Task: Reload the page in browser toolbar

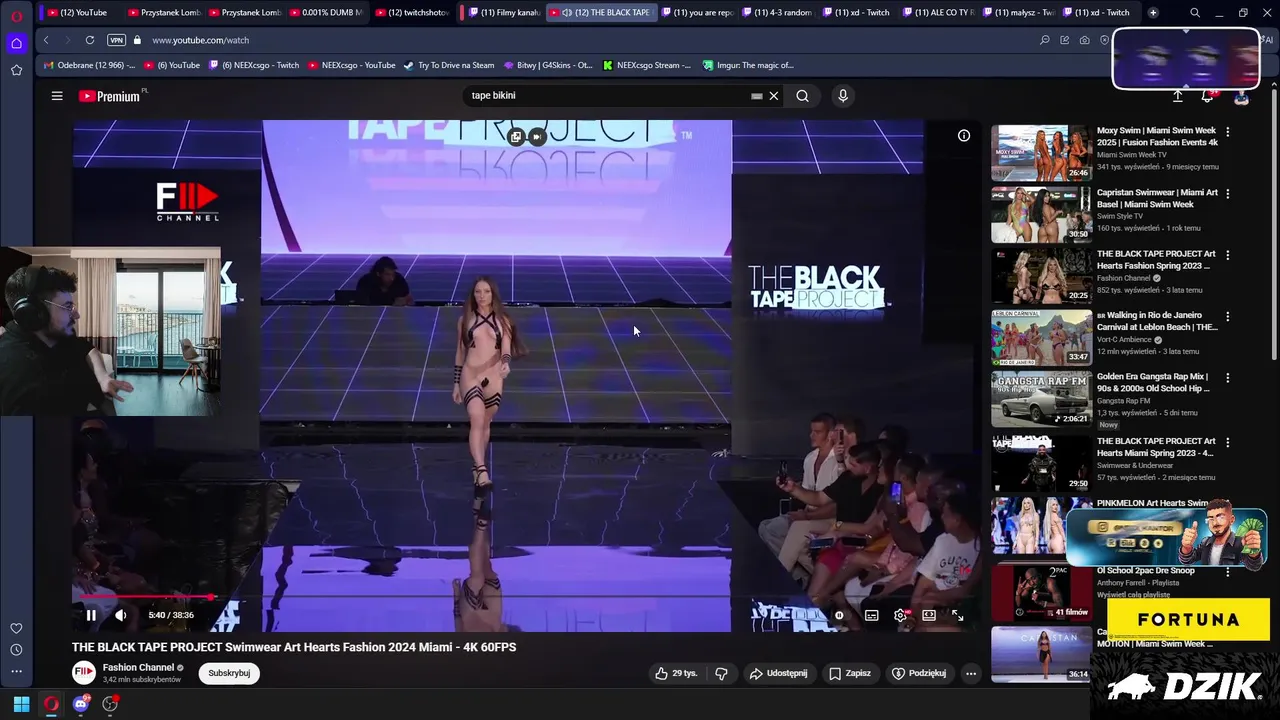Action: coord(90,40)
